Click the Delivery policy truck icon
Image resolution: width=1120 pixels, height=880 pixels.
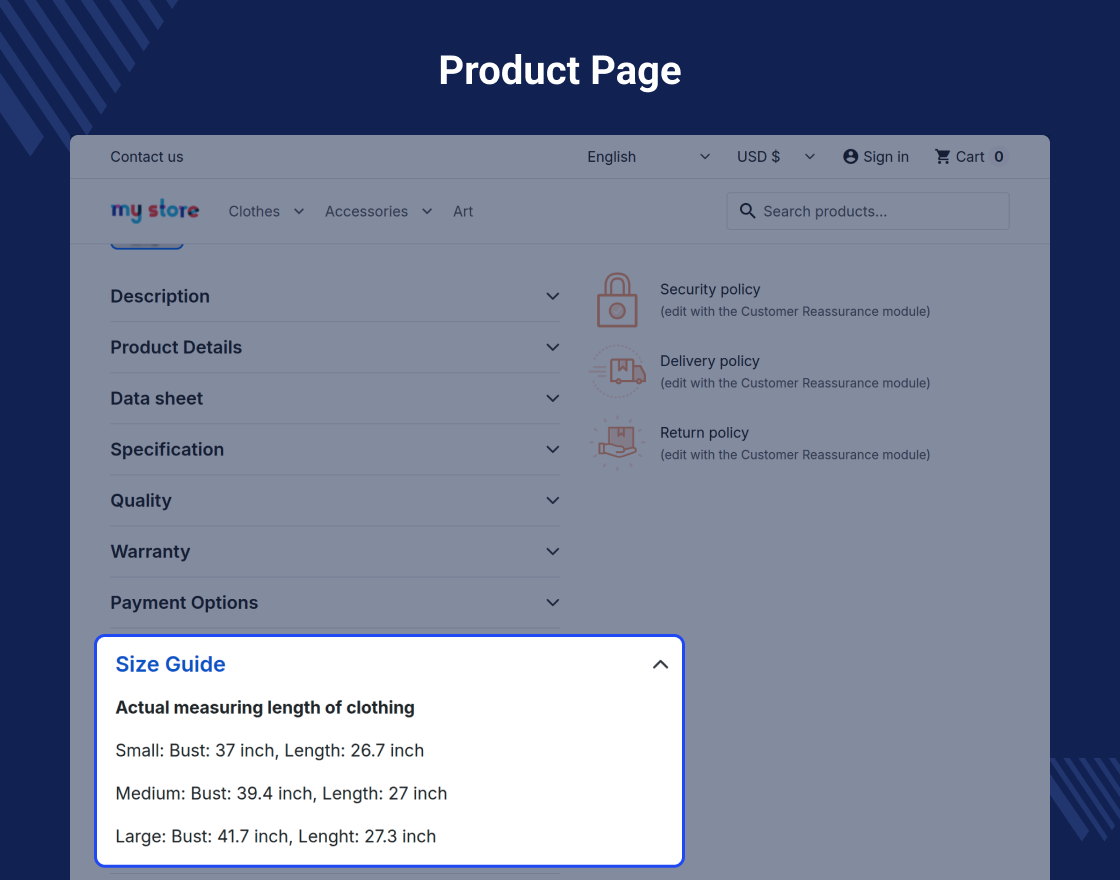point(617,371)
